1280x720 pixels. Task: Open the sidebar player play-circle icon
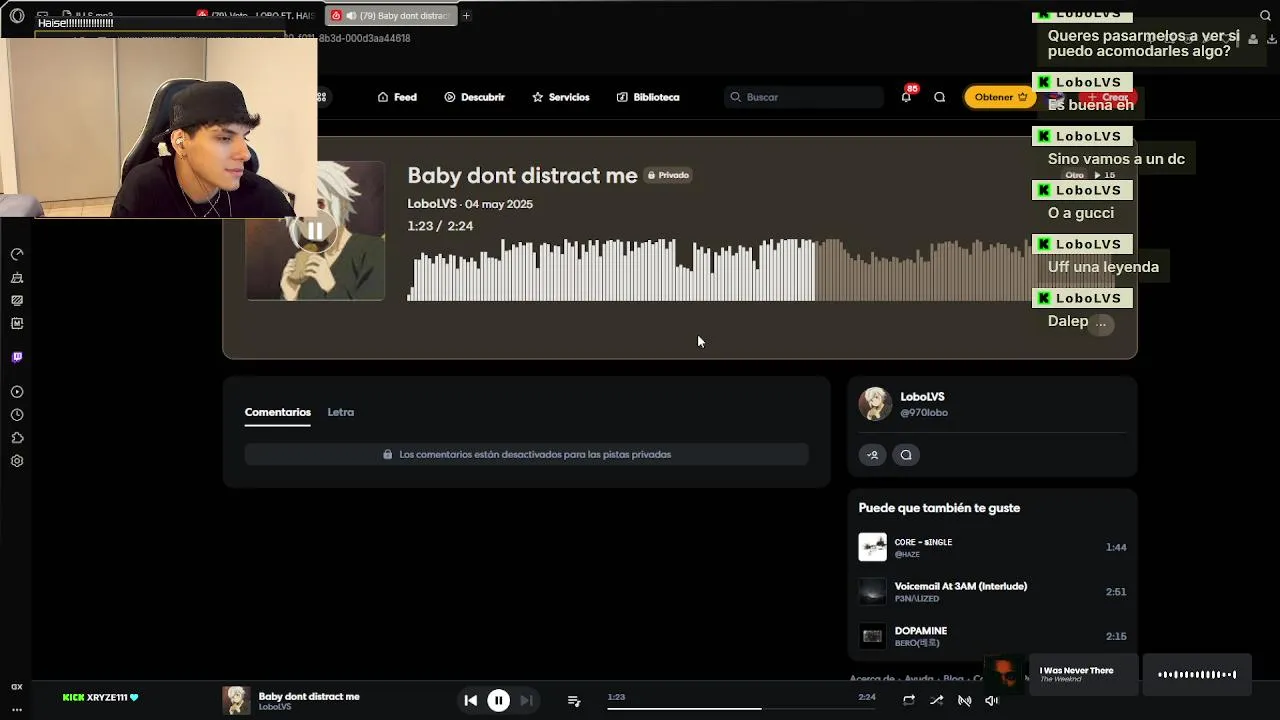pyautogui.click(x=17, y=392)
